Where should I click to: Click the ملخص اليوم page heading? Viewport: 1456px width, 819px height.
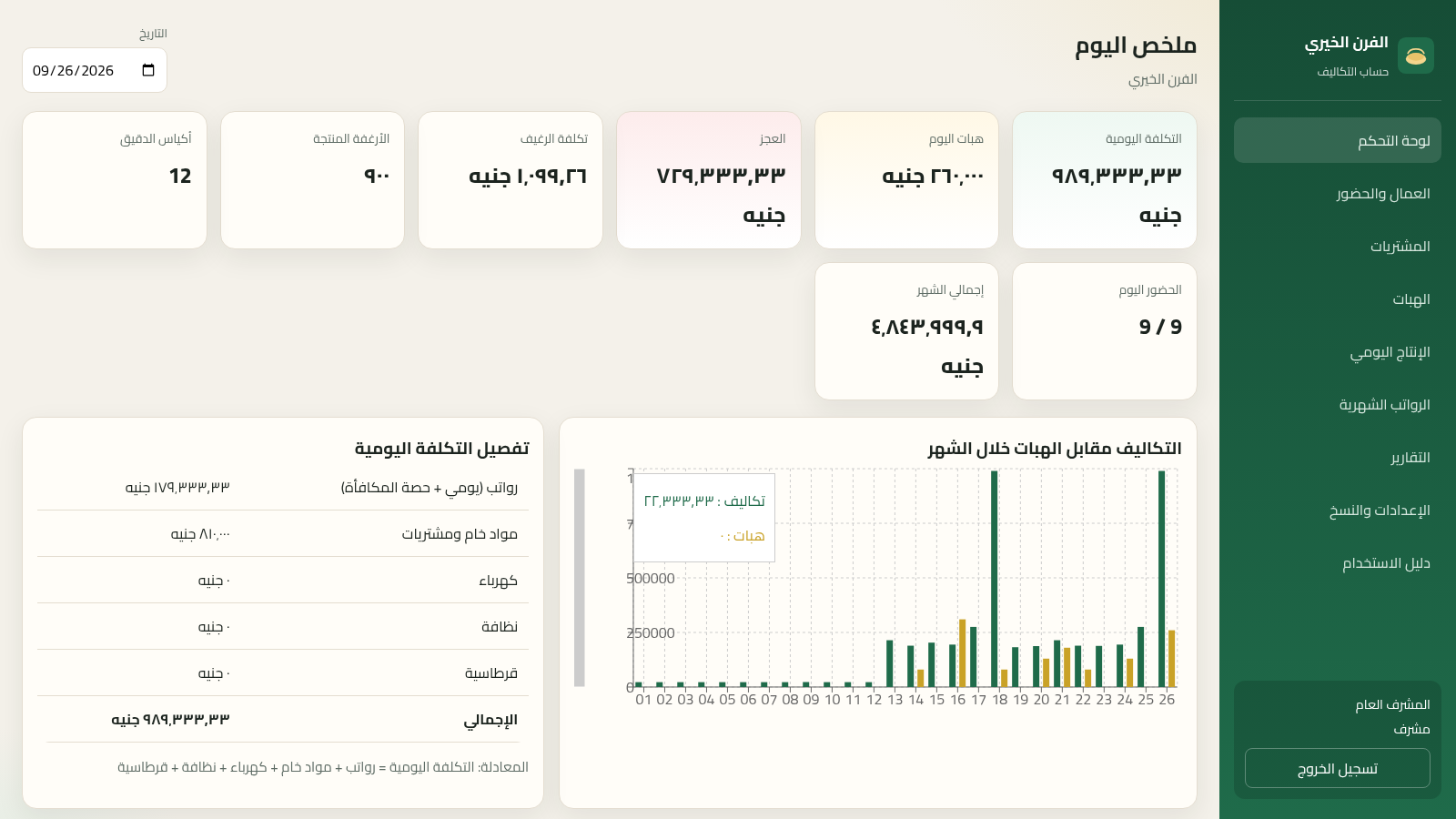click(x=1136, y=45)
